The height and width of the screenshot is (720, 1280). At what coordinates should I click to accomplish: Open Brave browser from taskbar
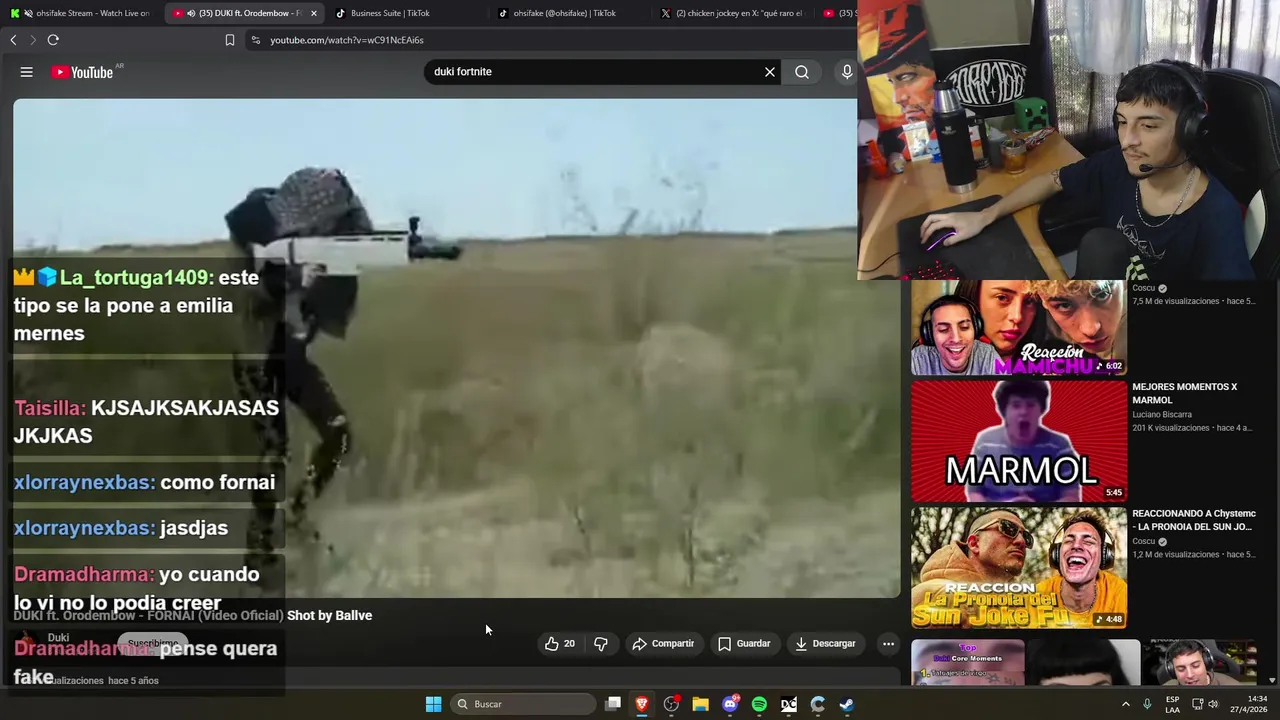(642, 704)
